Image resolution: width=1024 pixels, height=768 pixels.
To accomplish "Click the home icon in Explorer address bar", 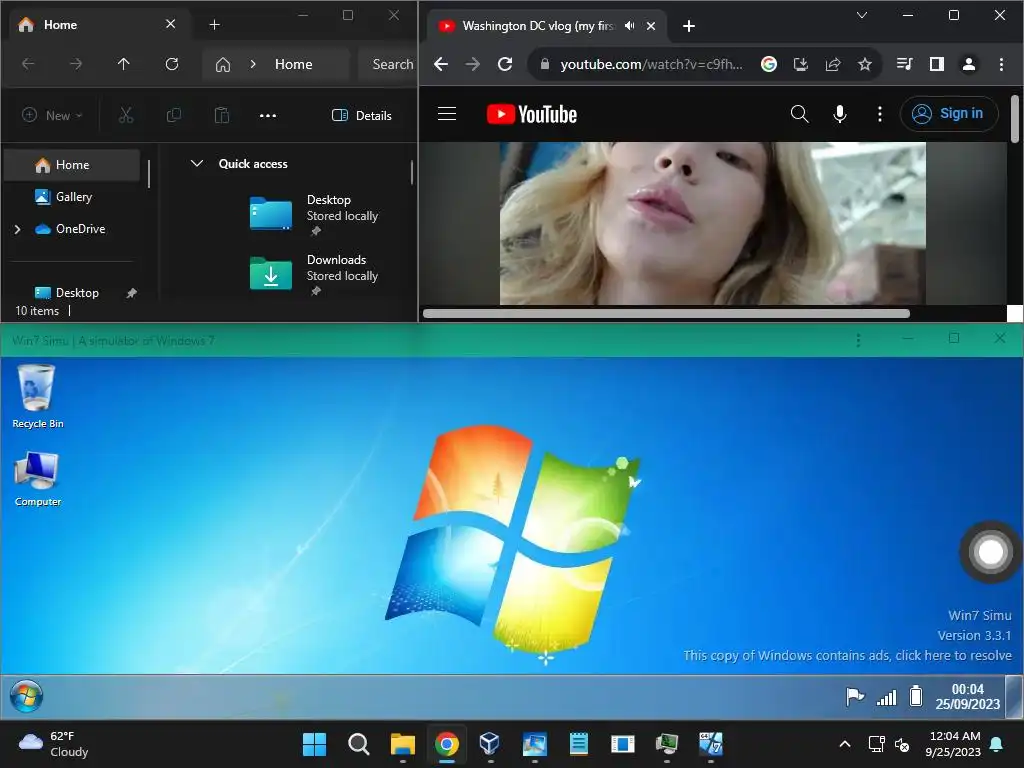I will tap(223, 64).
